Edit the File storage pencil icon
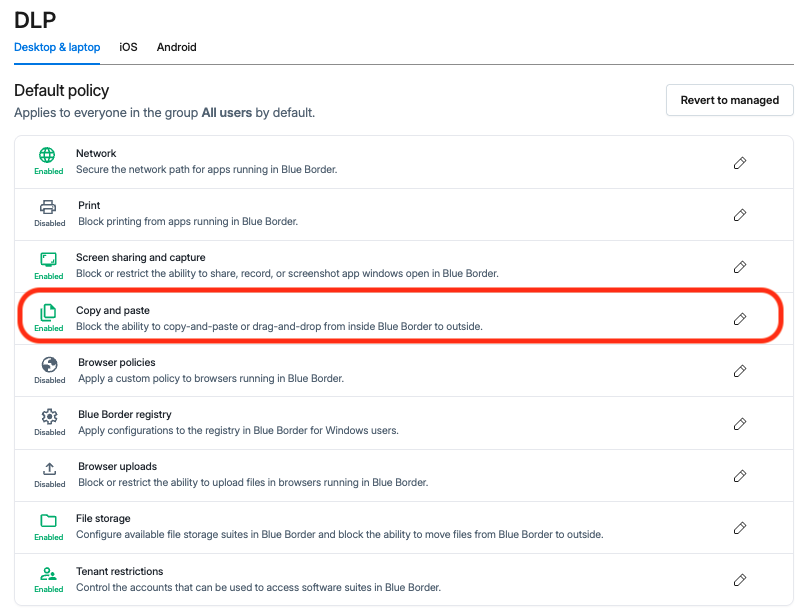The image size is (804, 614). pyautogui.click(x=739, y=528)
